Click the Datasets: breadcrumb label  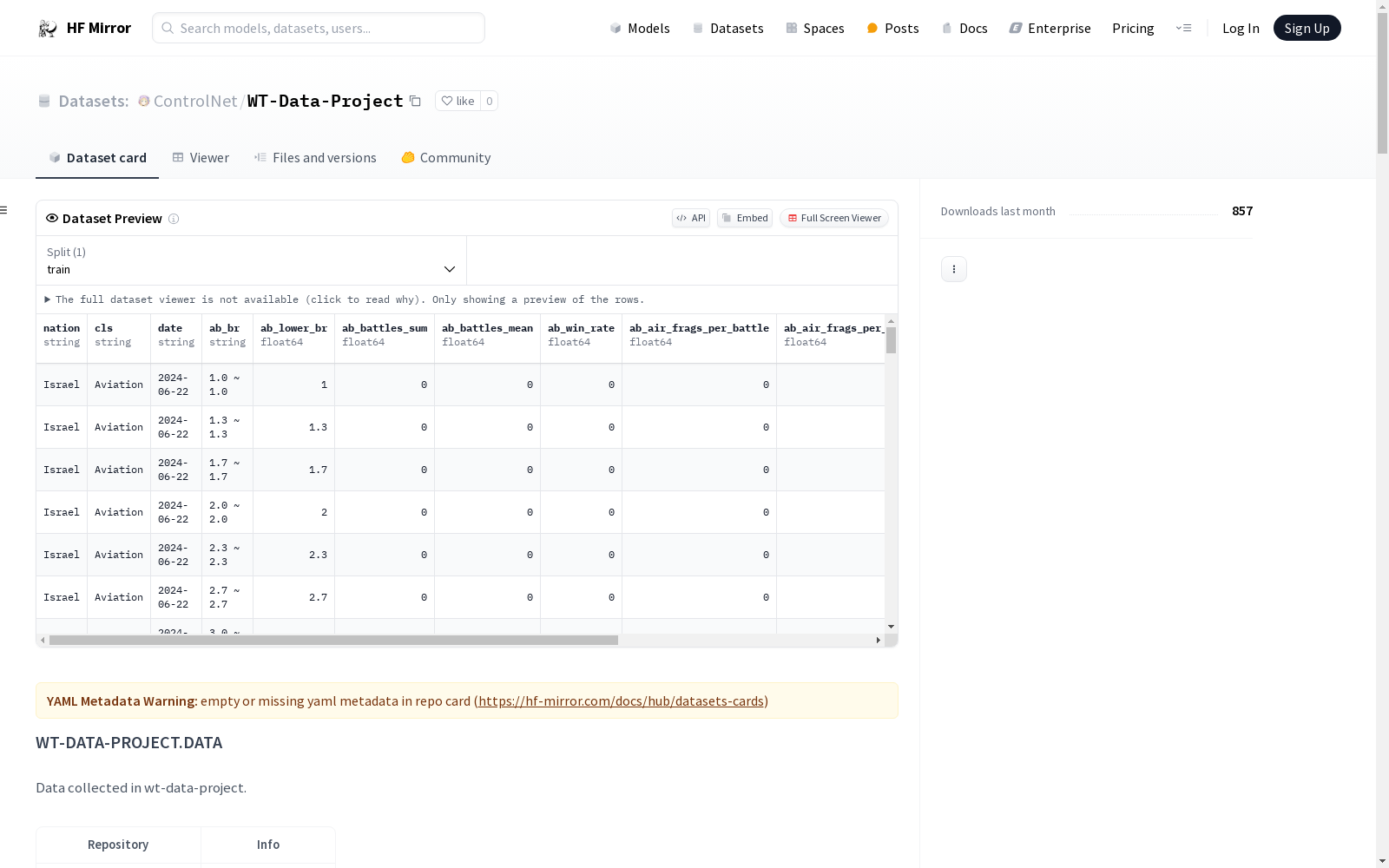click(94, 101)
